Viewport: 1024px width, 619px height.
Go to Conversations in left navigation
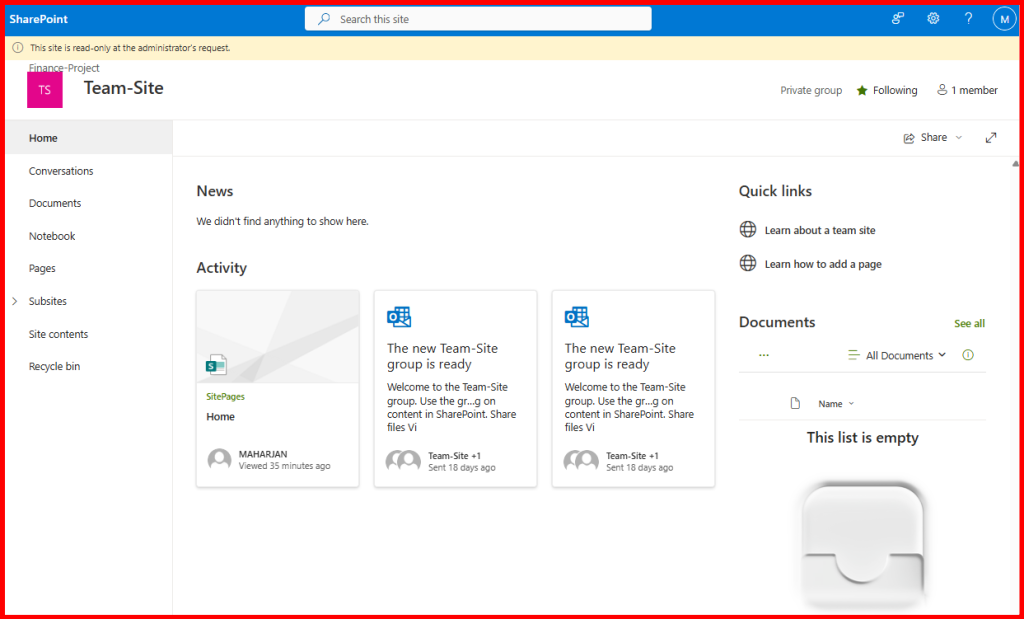coord(61,171)
